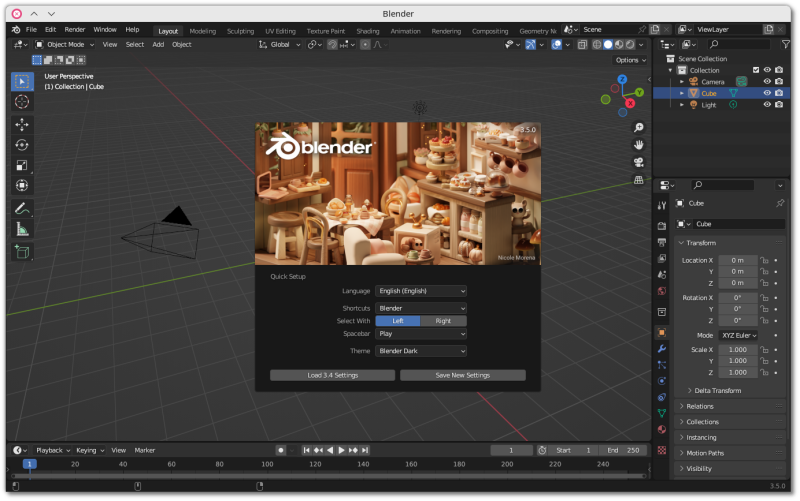Image resolution: width=800 pixels, height=501 pixels.
Task: Jump to the timeline end frame
Action: point(365,450)
